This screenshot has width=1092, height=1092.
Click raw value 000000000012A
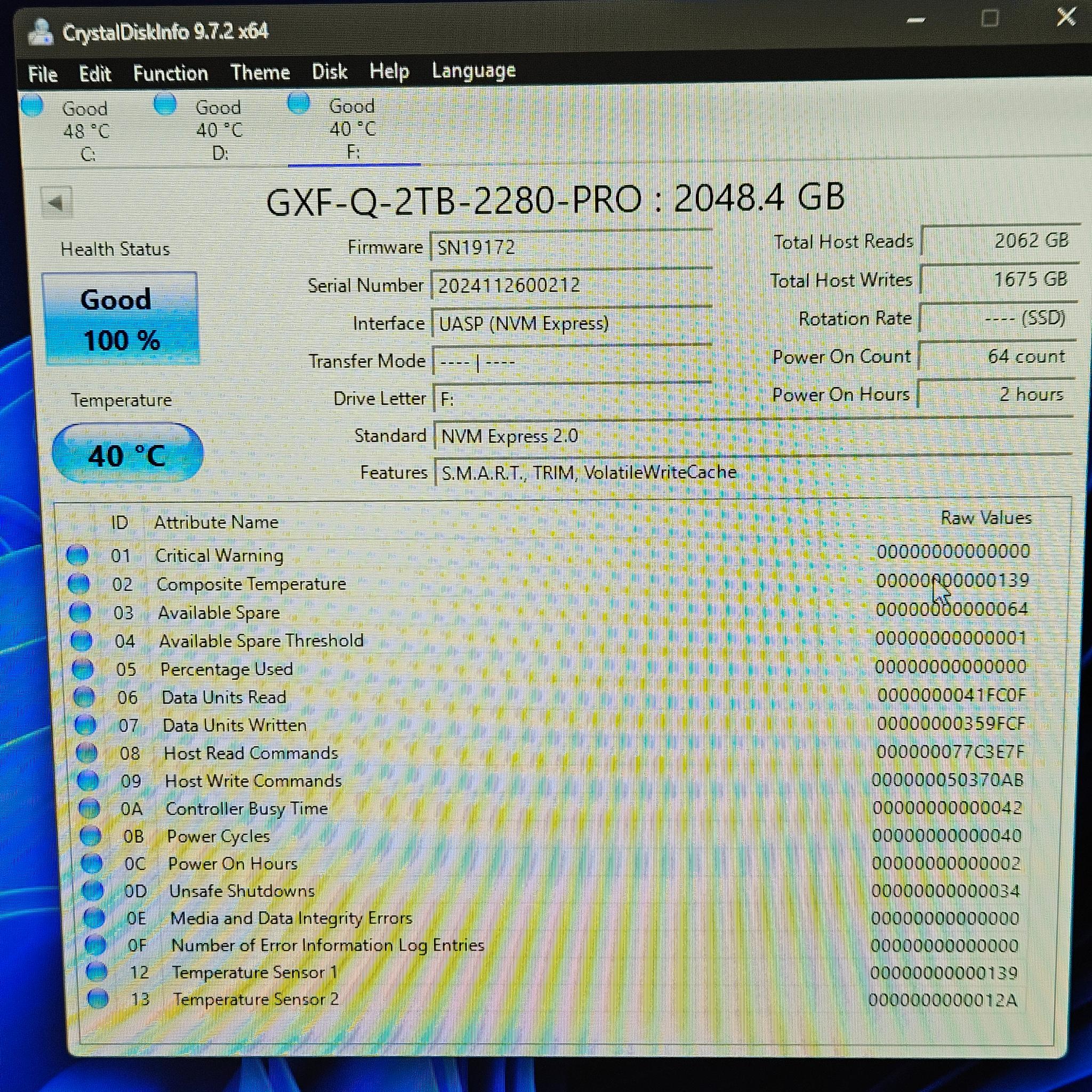(x=943, y=1000)
